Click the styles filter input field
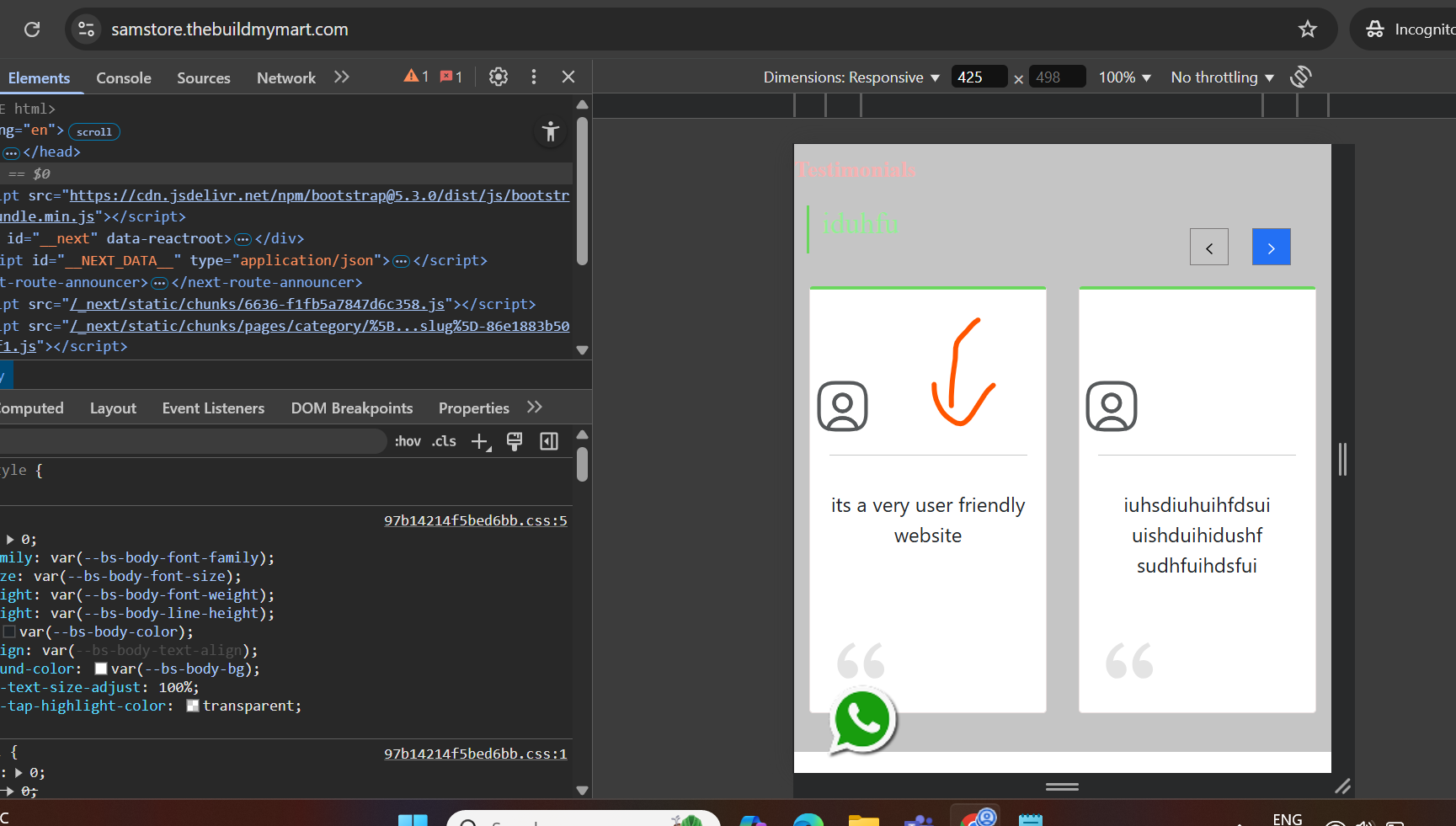Screen dimensions: 1456x826 [x=192, y=441]
